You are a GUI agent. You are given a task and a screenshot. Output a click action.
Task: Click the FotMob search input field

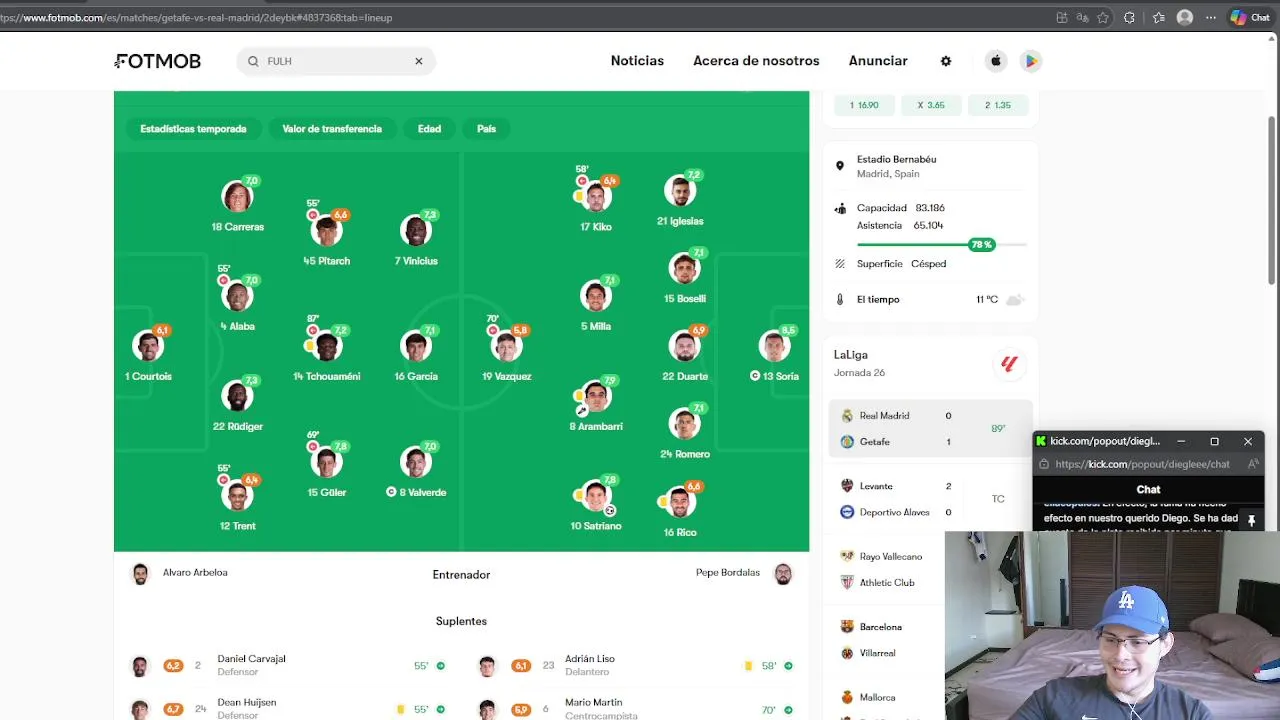(x=336, y=61)
